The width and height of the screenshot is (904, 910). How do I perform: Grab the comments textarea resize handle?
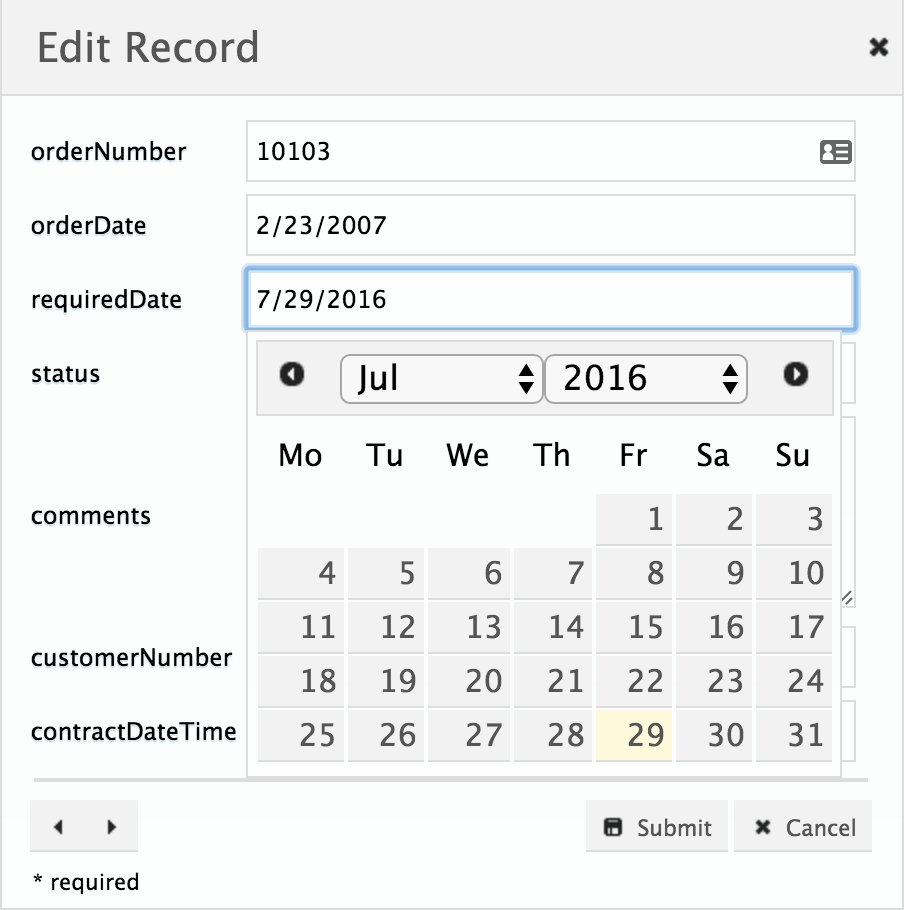click(x=847, y=598)
